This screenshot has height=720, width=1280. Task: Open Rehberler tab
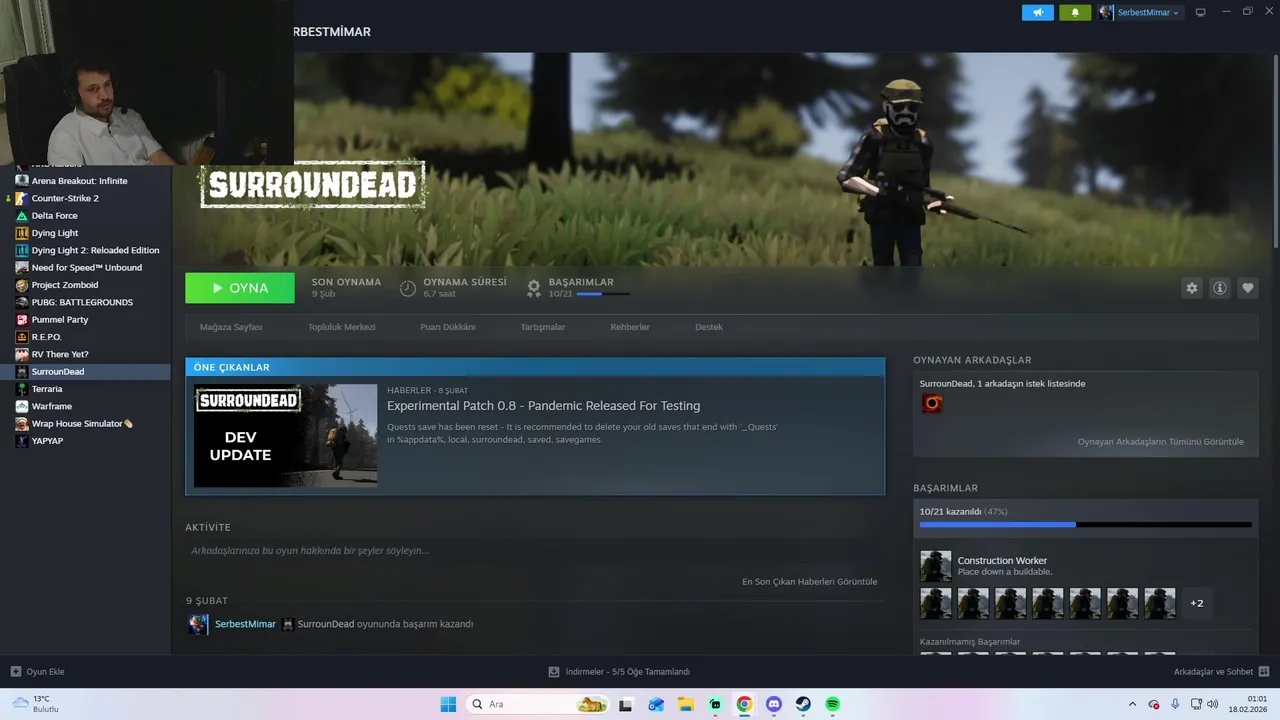click(x=630, y=327)
